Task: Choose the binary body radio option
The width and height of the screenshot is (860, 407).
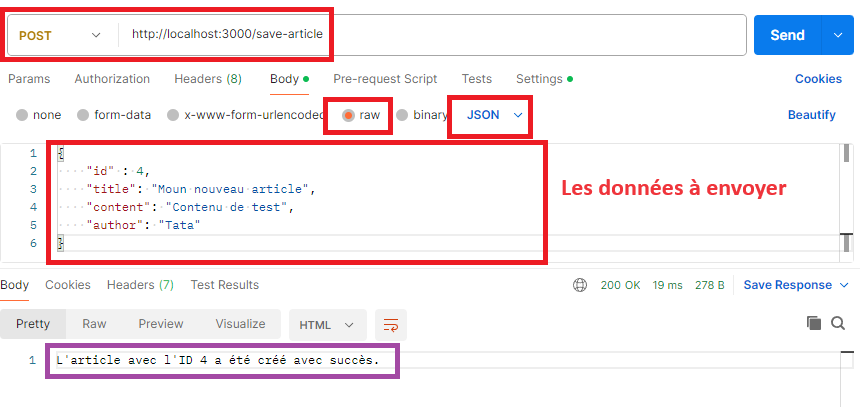Action: 402,115
